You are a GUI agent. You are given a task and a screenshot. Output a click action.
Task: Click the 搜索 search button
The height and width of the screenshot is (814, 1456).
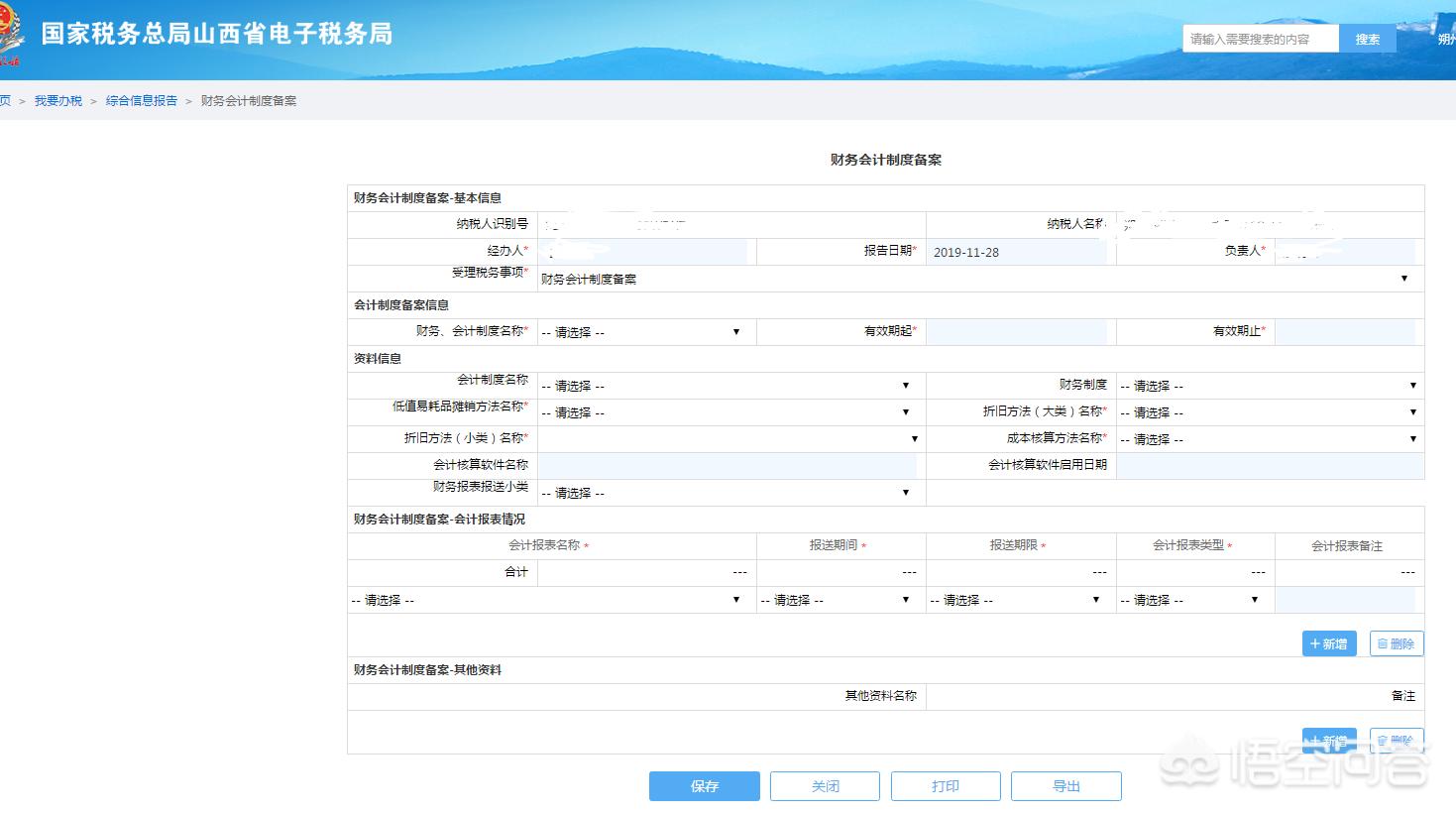[x=1367, y=39]
